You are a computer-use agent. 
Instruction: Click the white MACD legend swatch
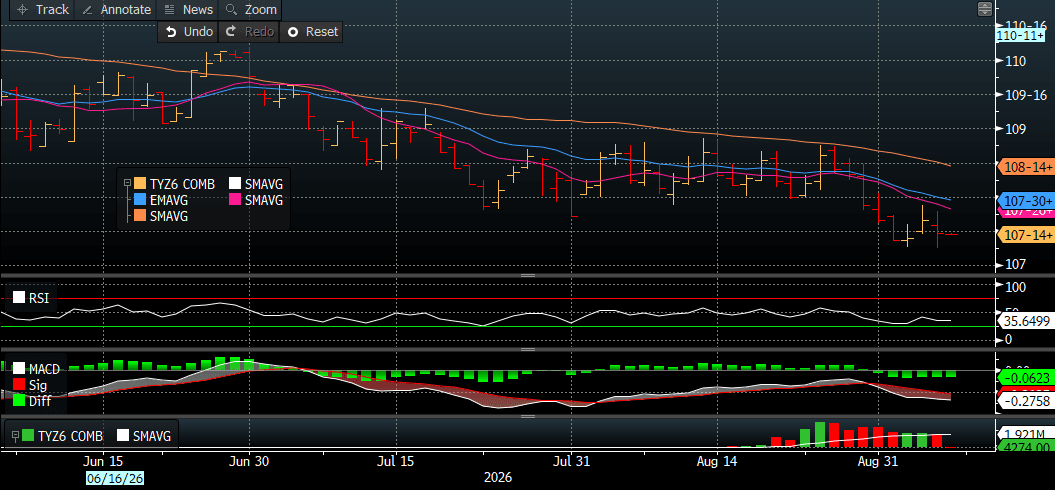[x=19, y=369]
